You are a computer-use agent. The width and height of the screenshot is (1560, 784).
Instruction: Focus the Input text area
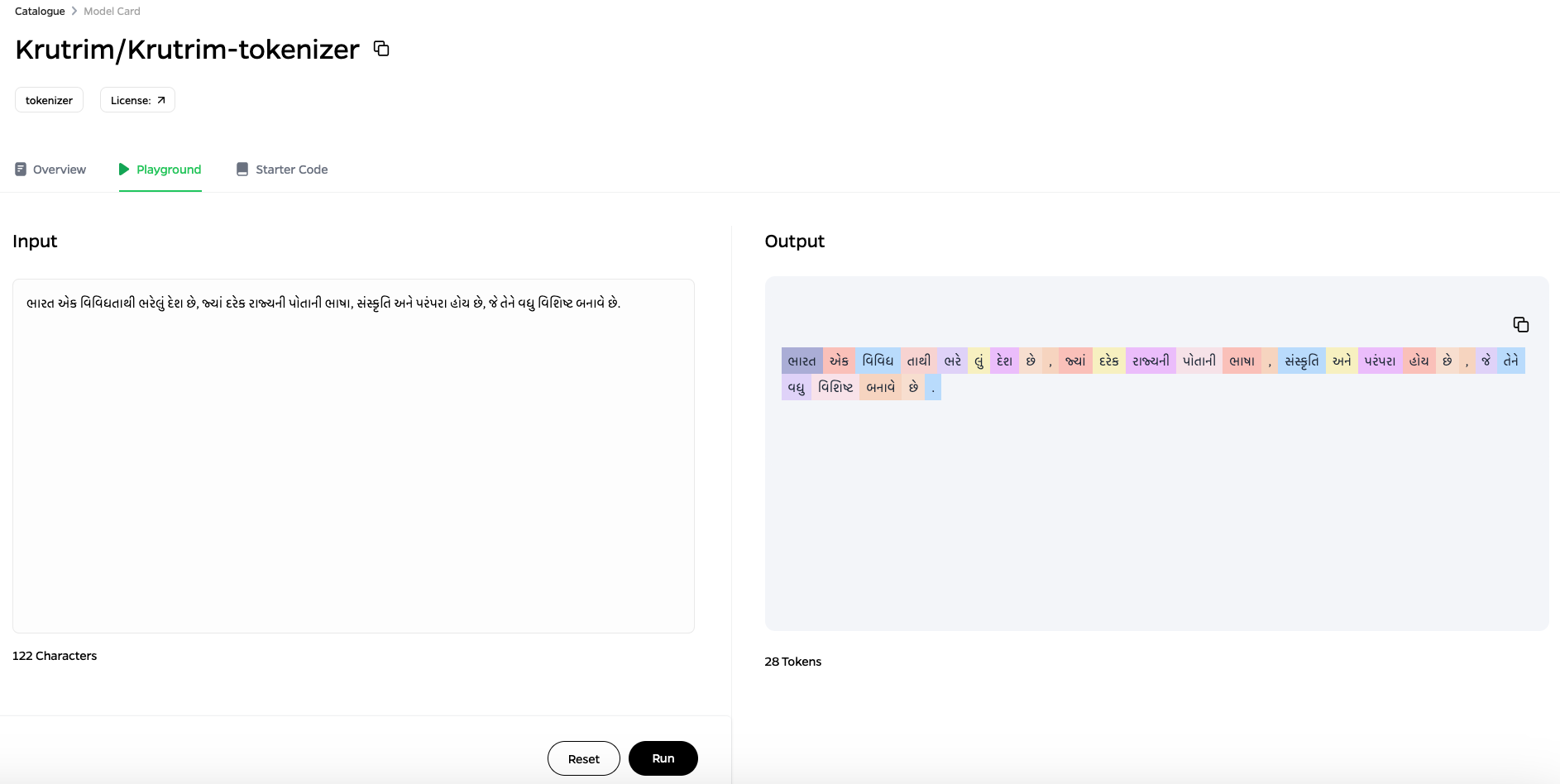coord(353,456)
